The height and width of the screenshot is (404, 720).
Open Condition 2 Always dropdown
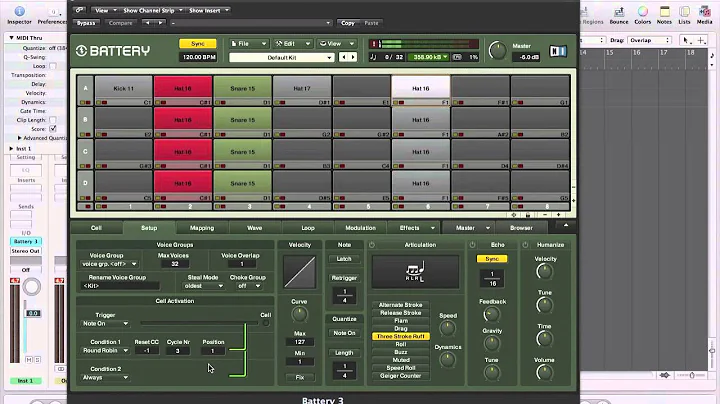[x=105, y=377]
